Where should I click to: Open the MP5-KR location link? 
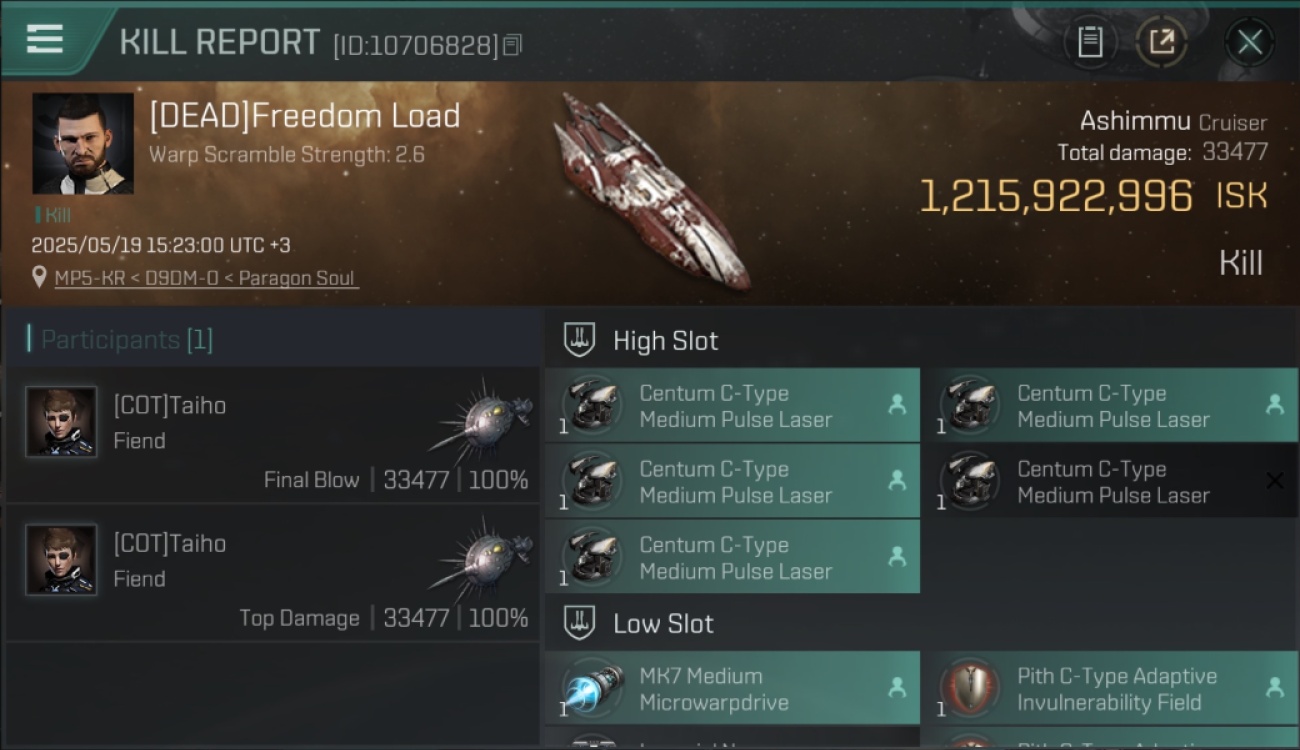click(x=206, y=278)
